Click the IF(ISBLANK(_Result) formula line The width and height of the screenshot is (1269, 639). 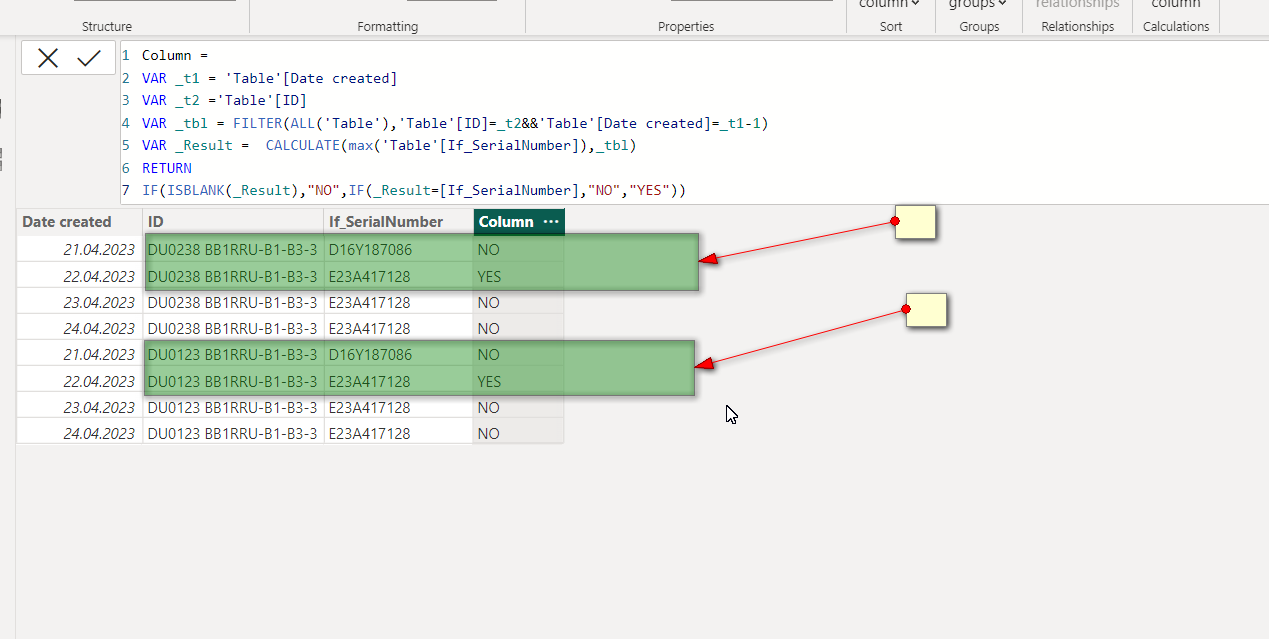[x=414, y=190]
